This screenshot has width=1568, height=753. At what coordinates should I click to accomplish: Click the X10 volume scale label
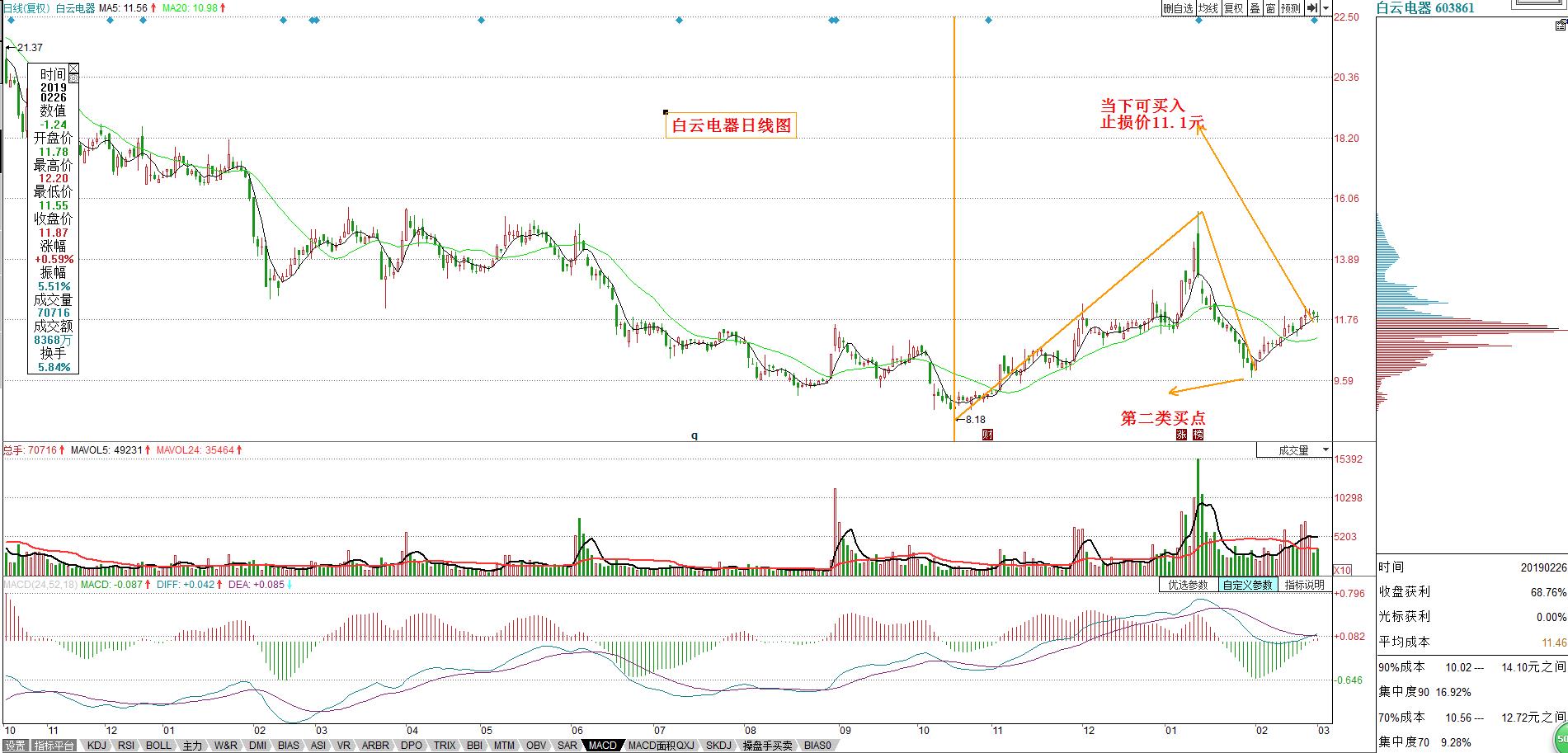pos(1343,570)
